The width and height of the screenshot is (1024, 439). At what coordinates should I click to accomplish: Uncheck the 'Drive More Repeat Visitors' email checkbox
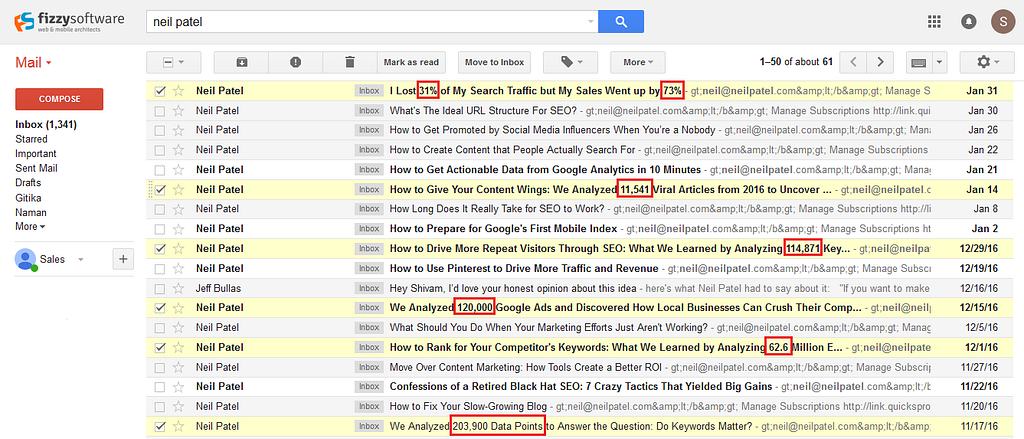(159, 249)
